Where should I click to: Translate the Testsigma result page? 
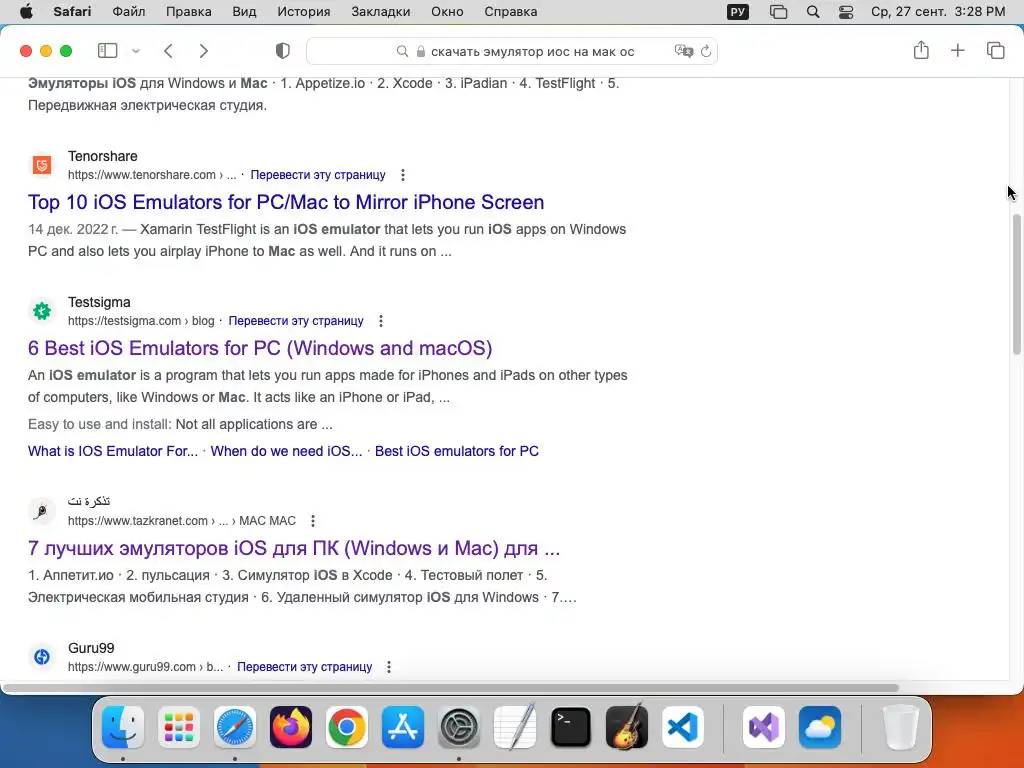(296, 321)
